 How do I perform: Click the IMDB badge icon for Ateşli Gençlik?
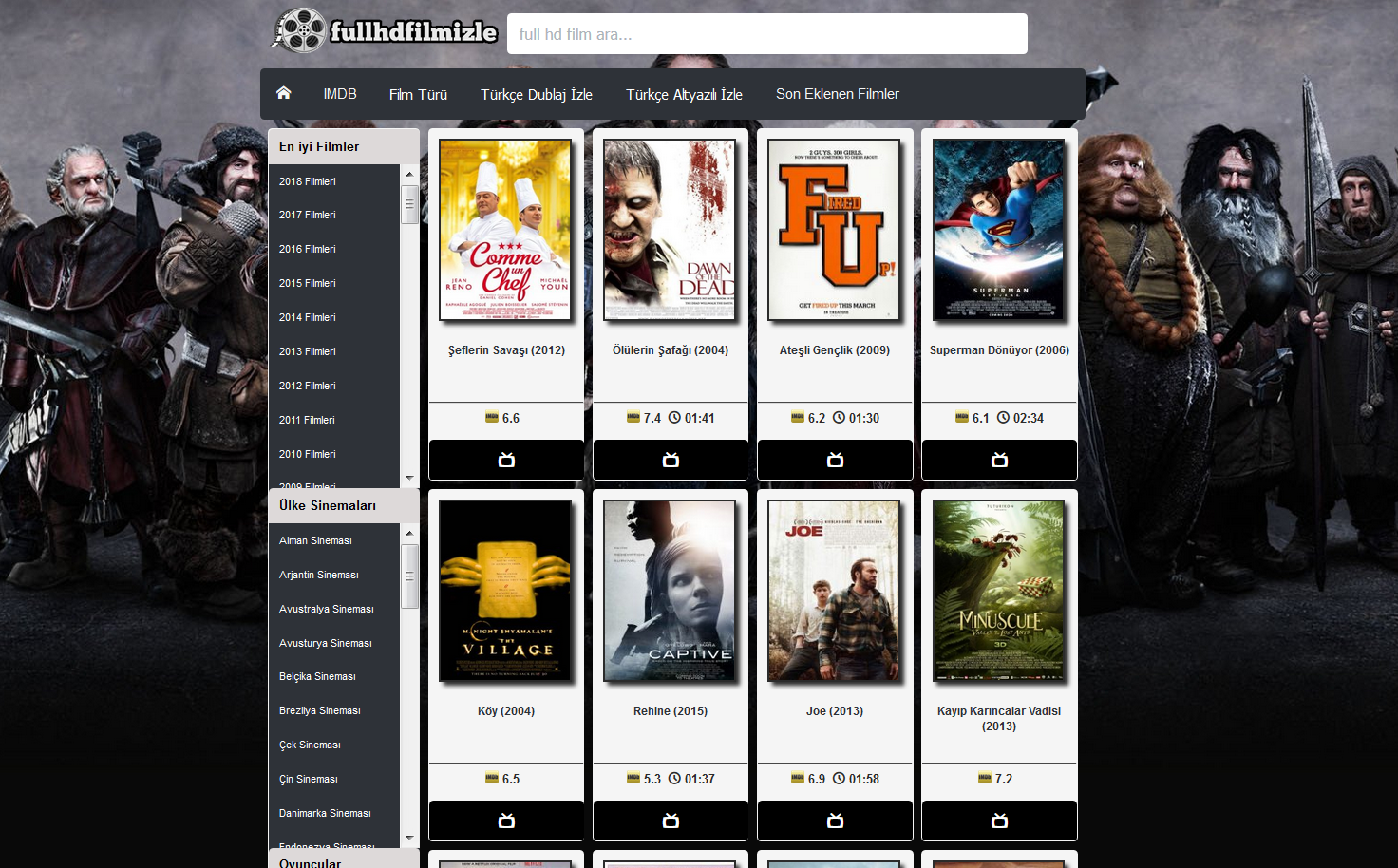click(798, 417)
